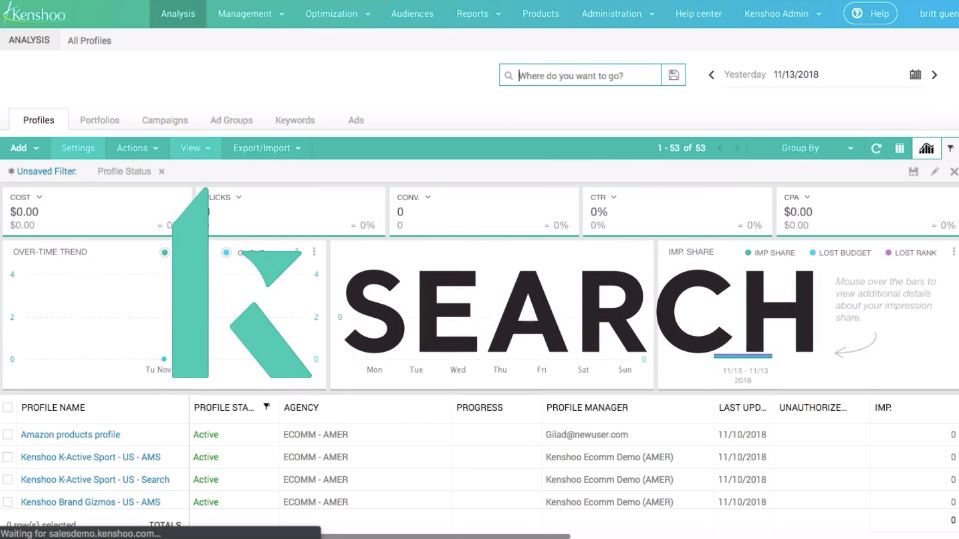Open Kenshoo K-Active Sport - US - AMS link
The image size is (959, 539).
(x=91, y=457)
